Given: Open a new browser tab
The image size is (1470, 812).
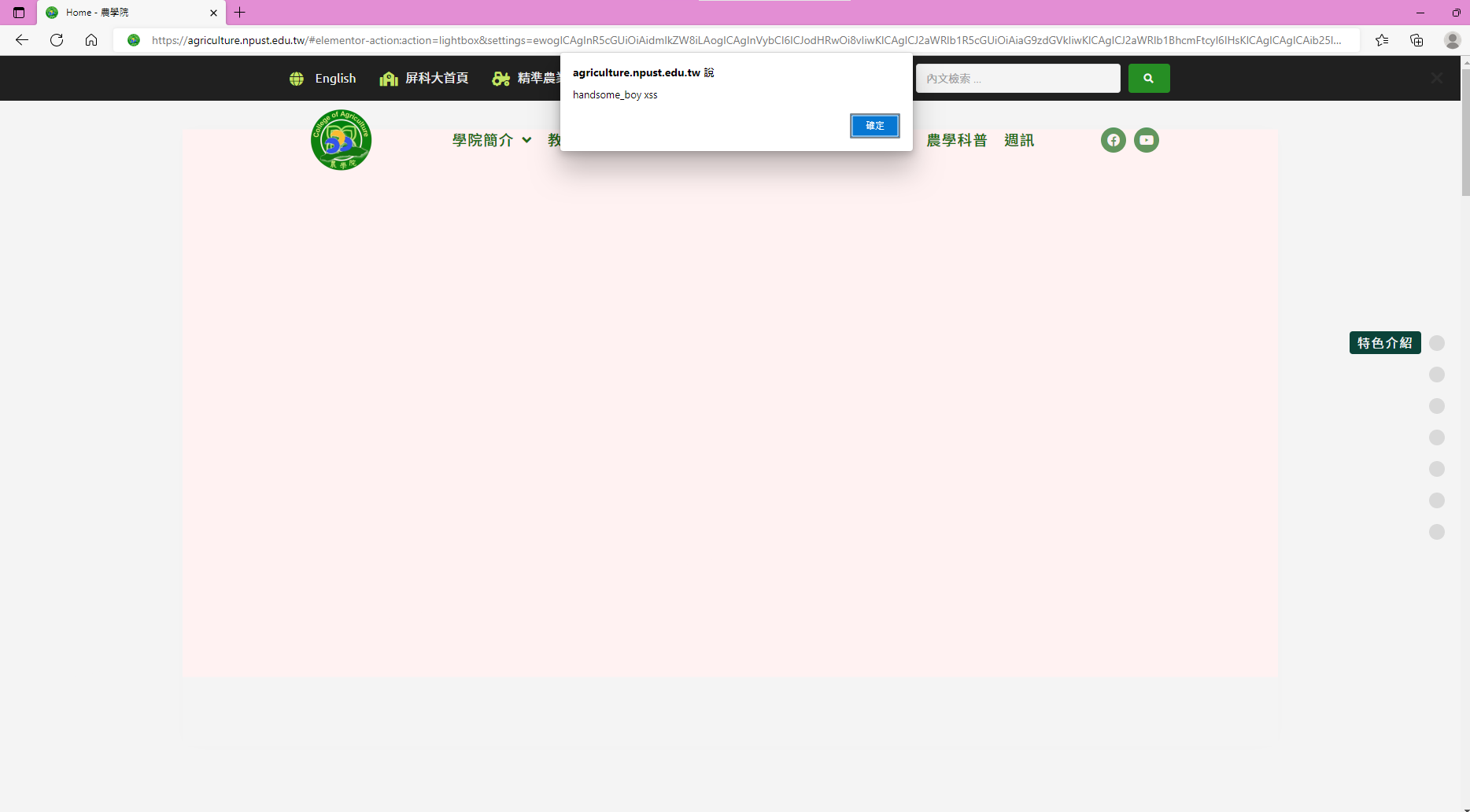Looking at the screenshot, I should [240, 13].
